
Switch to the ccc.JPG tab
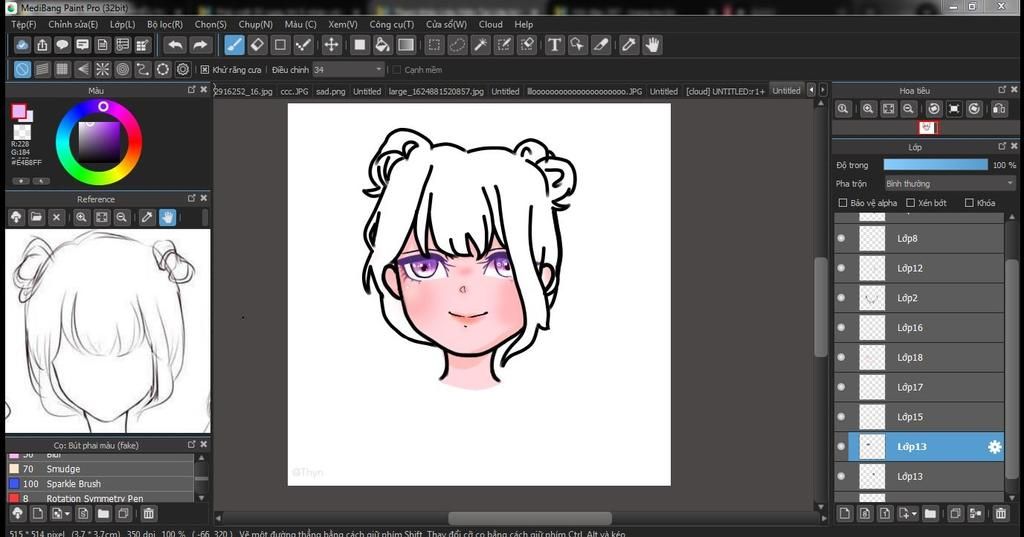294,91
